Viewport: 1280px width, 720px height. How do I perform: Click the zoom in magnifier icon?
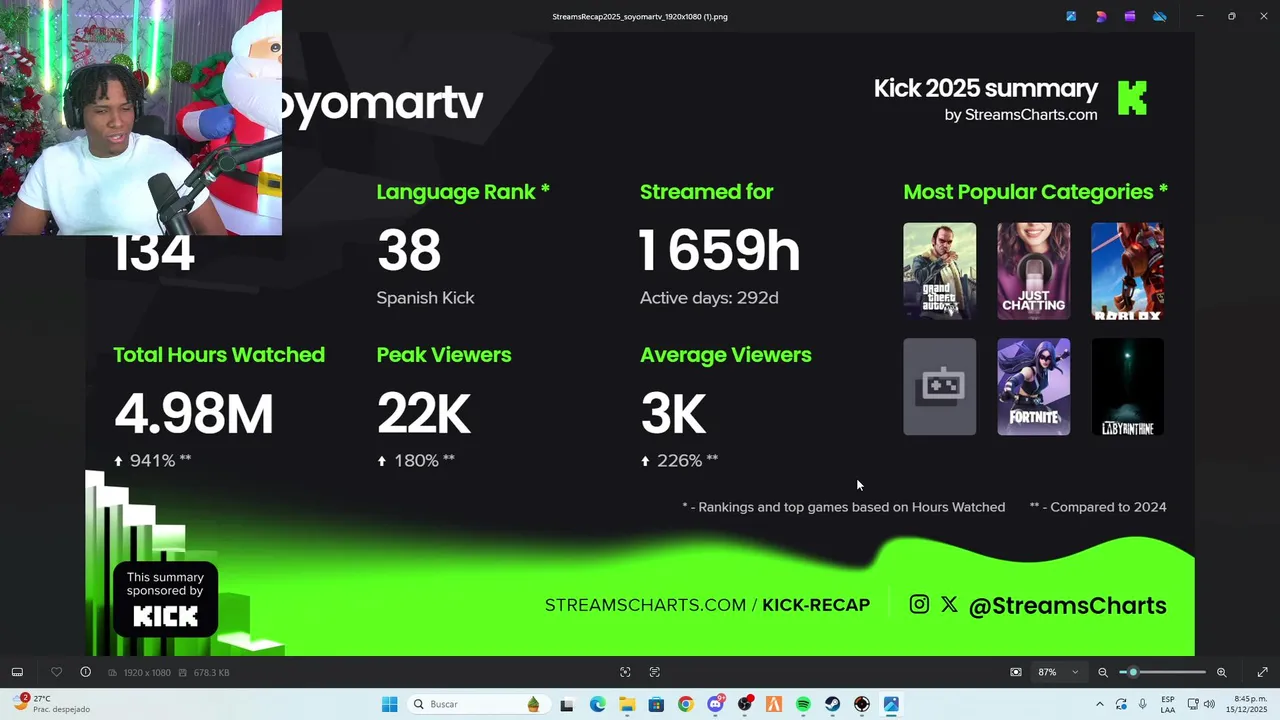tap(1221, 672)
